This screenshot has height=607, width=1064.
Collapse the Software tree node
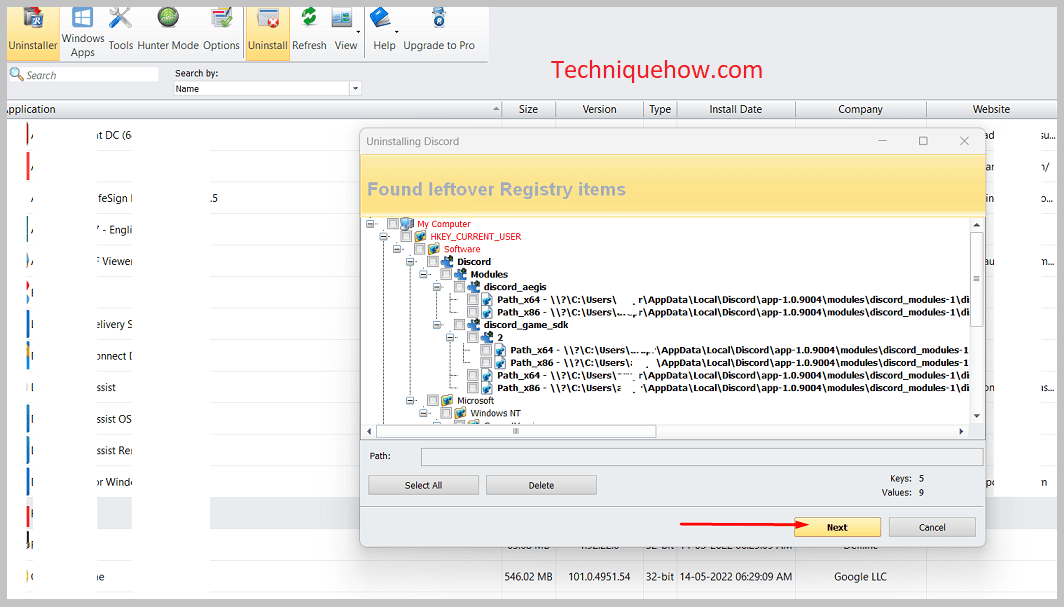(397, 249)
